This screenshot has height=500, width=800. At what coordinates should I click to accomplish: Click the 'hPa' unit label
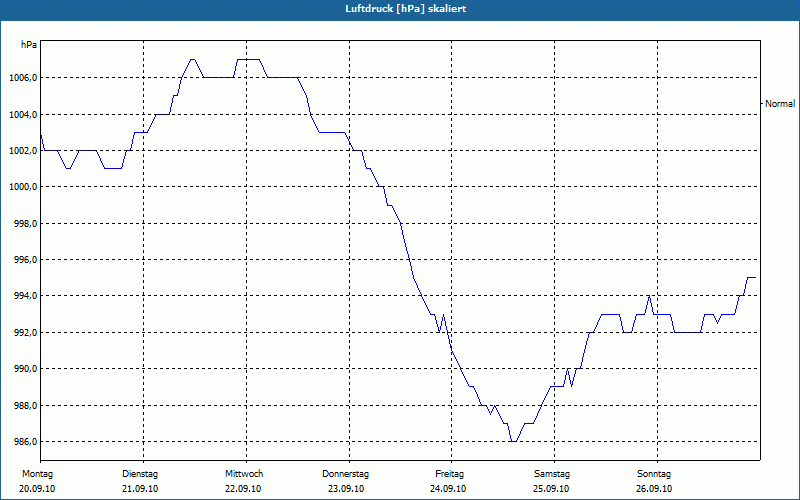click(29, 45)
